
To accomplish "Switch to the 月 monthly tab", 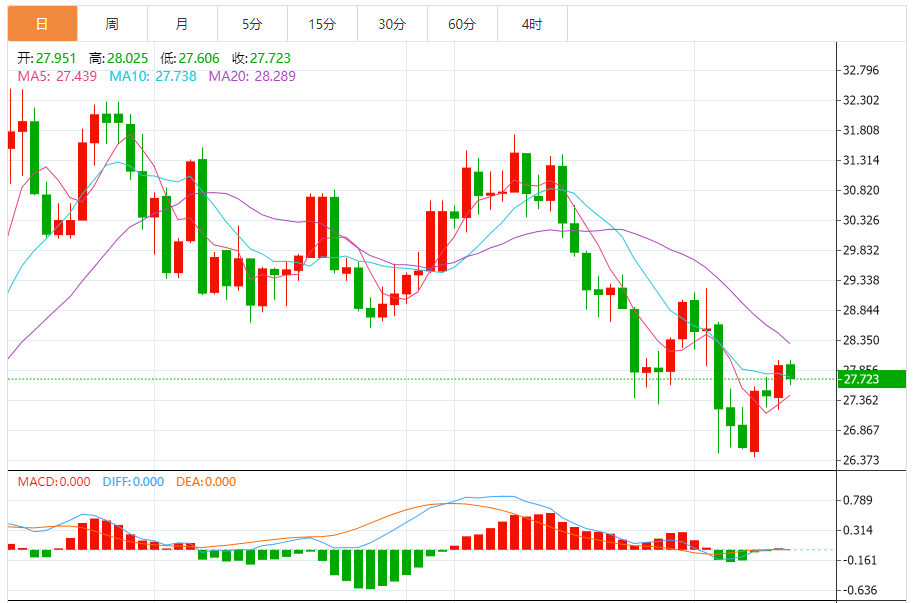I will 182,24.
